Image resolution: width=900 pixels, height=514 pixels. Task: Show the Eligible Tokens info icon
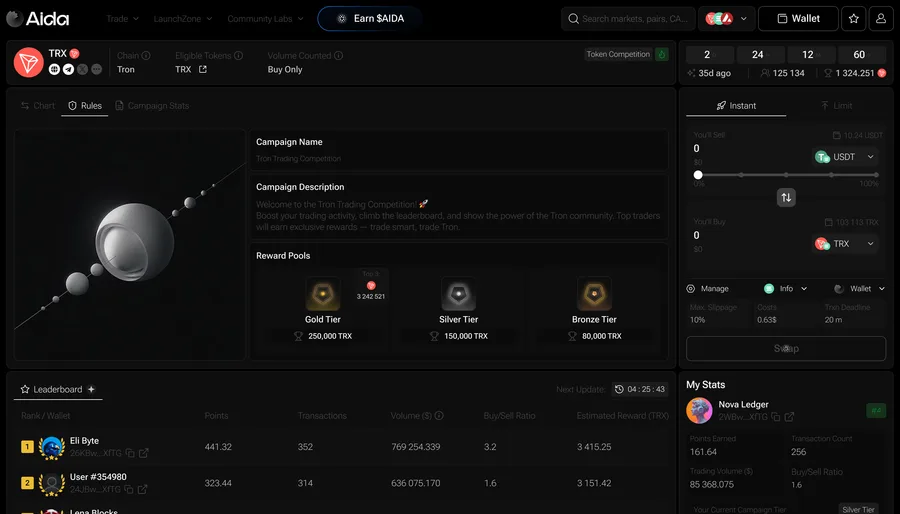click(238, 56)
